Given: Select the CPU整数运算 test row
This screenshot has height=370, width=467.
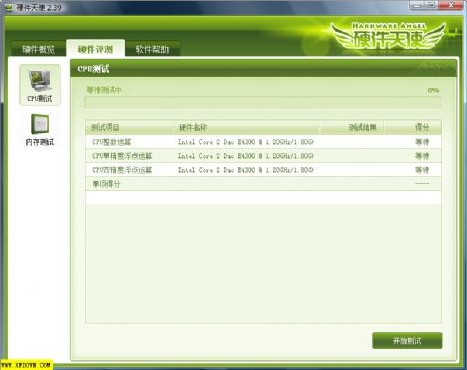Looking at the screenshot, I should coord(263,142).
